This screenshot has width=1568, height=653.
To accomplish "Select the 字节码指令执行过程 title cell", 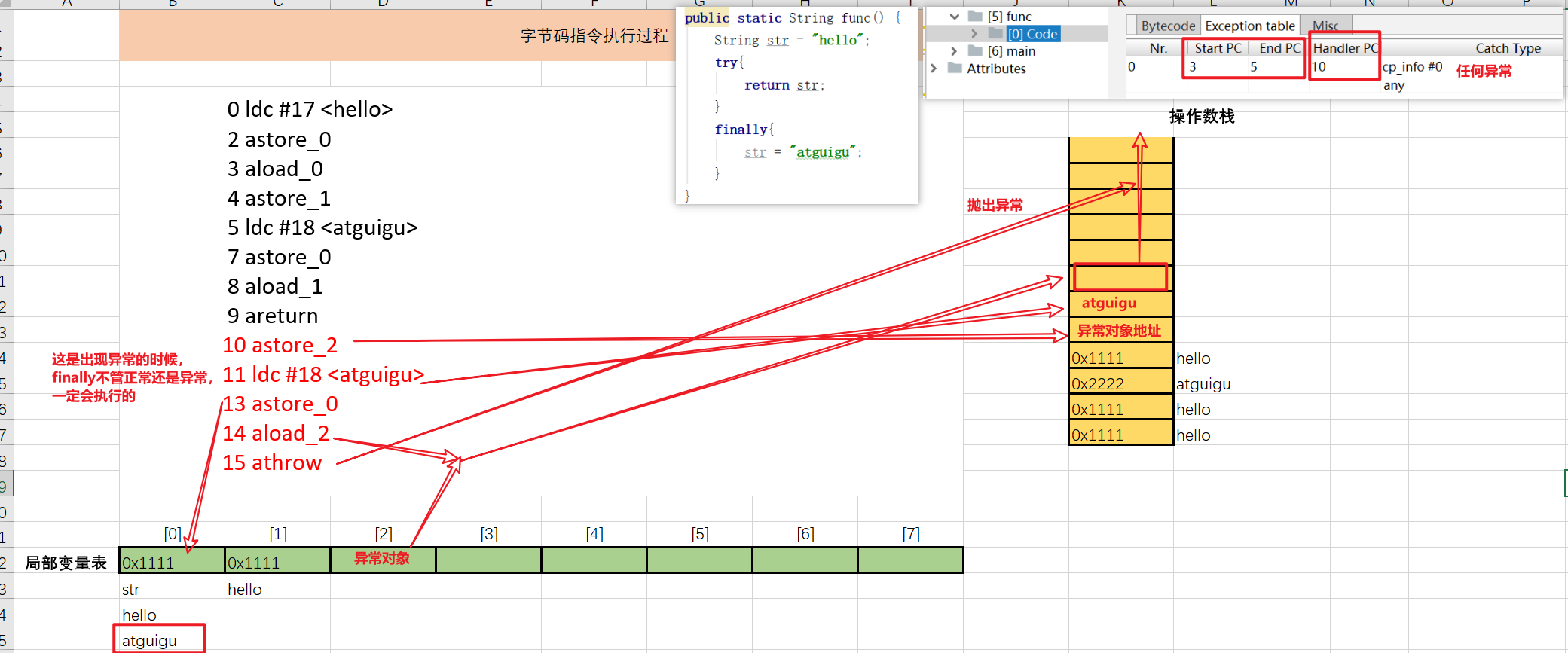I will click(x=594, y=35).
